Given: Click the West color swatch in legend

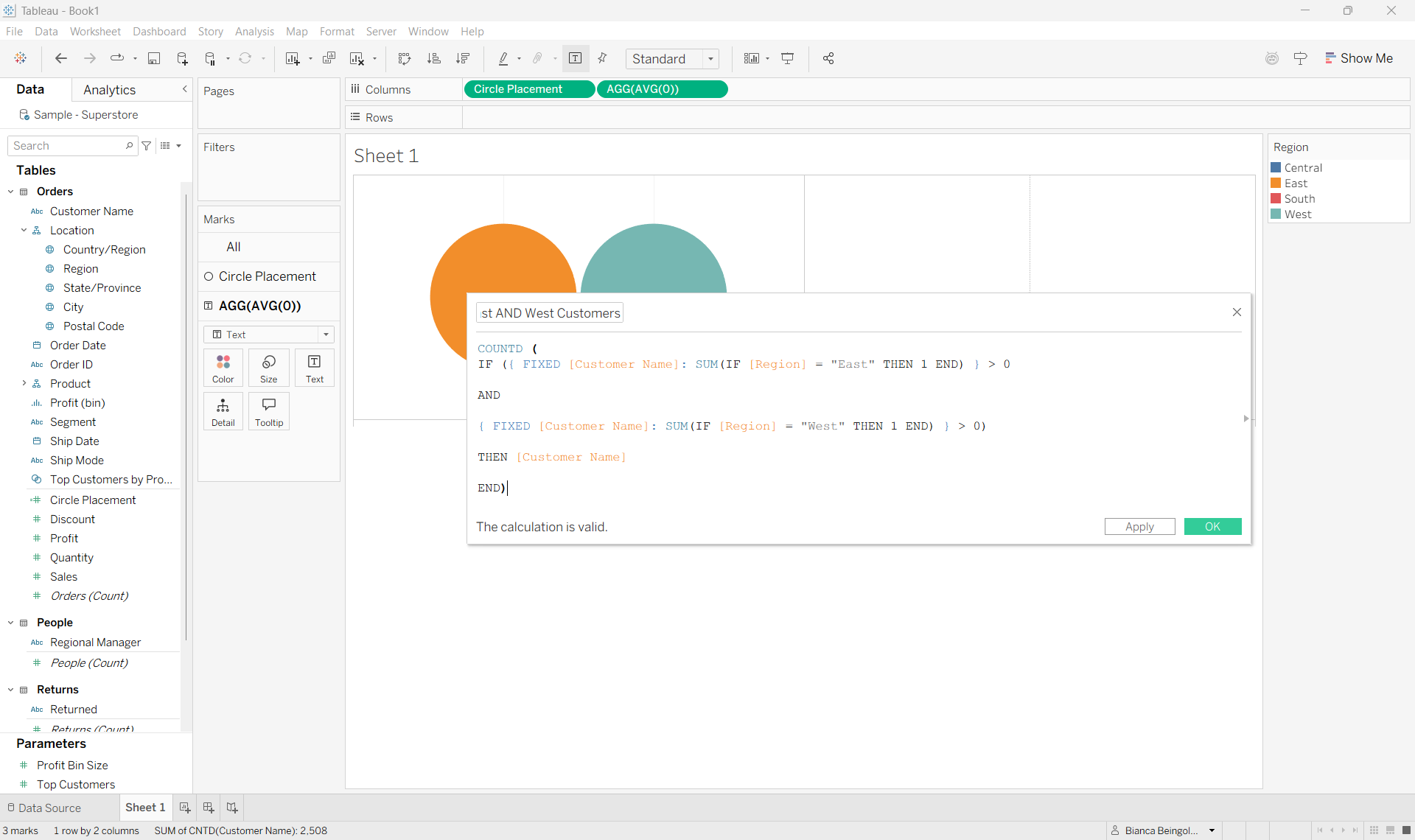Looking at the screenshot, I should tap(1276, 214).
